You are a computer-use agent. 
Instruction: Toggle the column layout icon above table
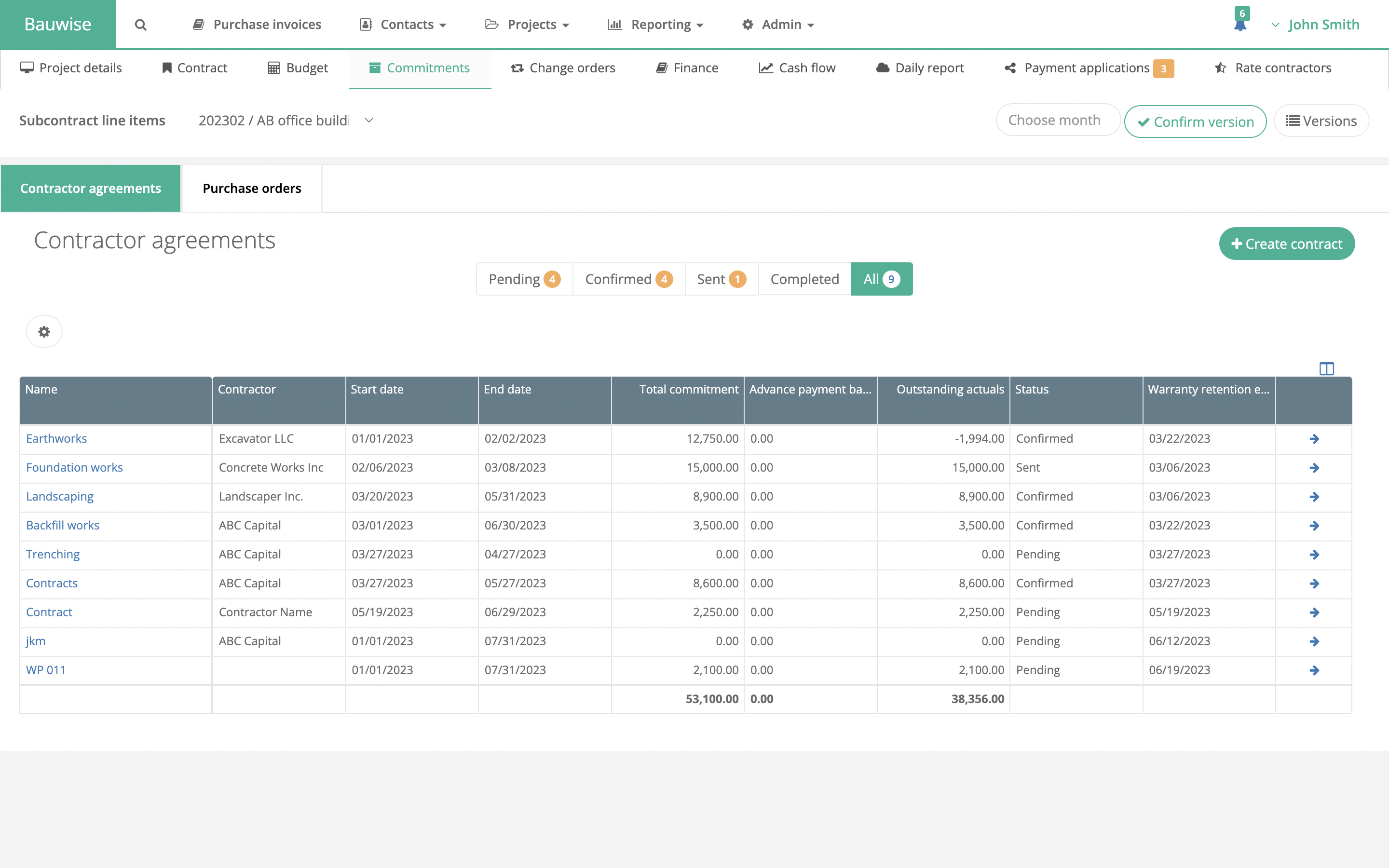(x=1326, y=368)
